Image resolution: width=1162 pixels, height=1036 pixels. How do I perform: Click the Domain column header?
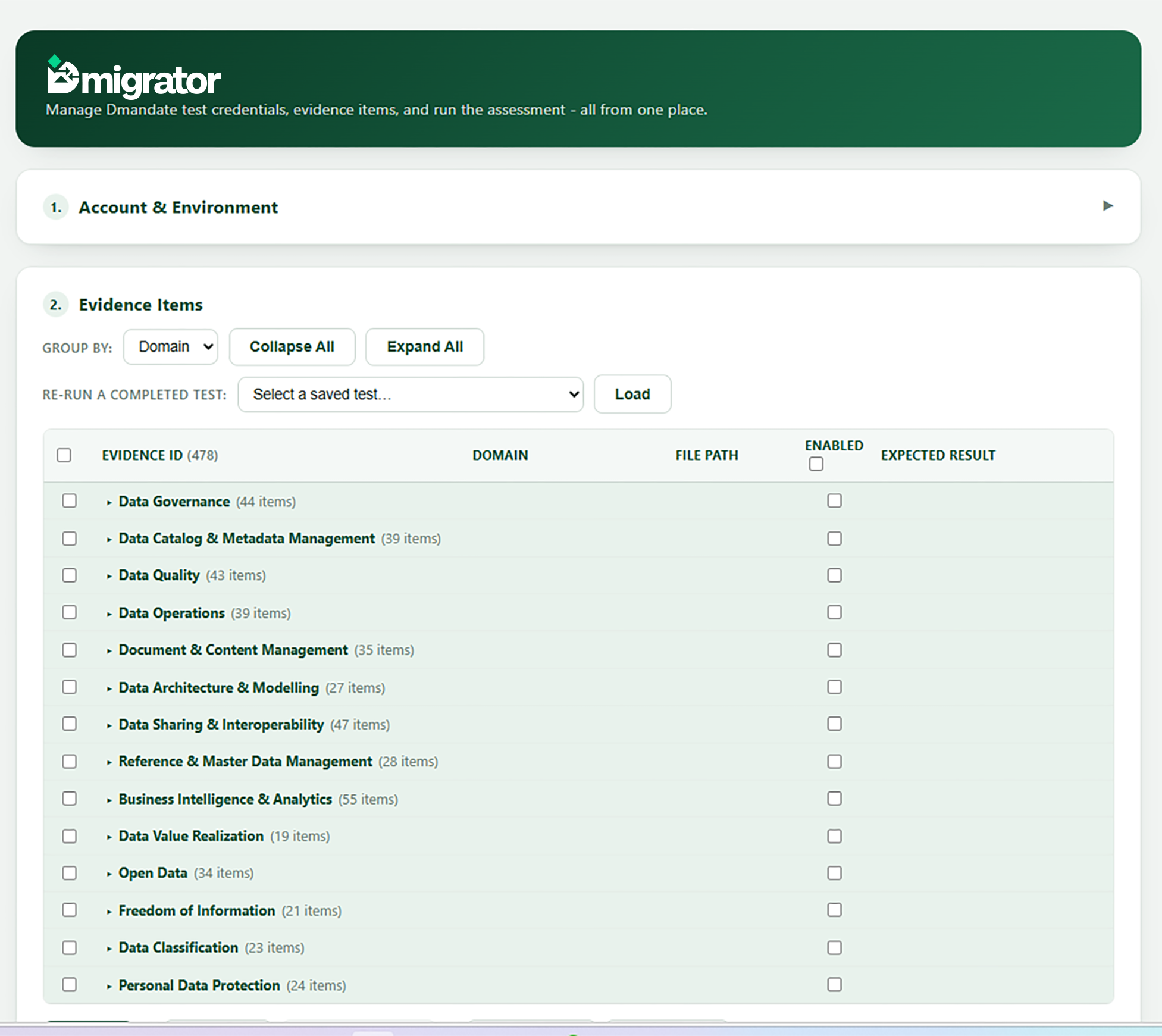pos(500,455)
